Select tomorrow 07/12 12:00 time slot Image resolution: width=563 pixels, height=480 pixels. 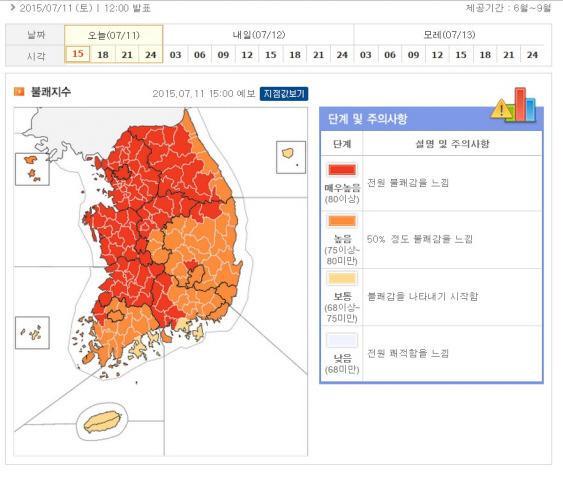coord(247,55)
